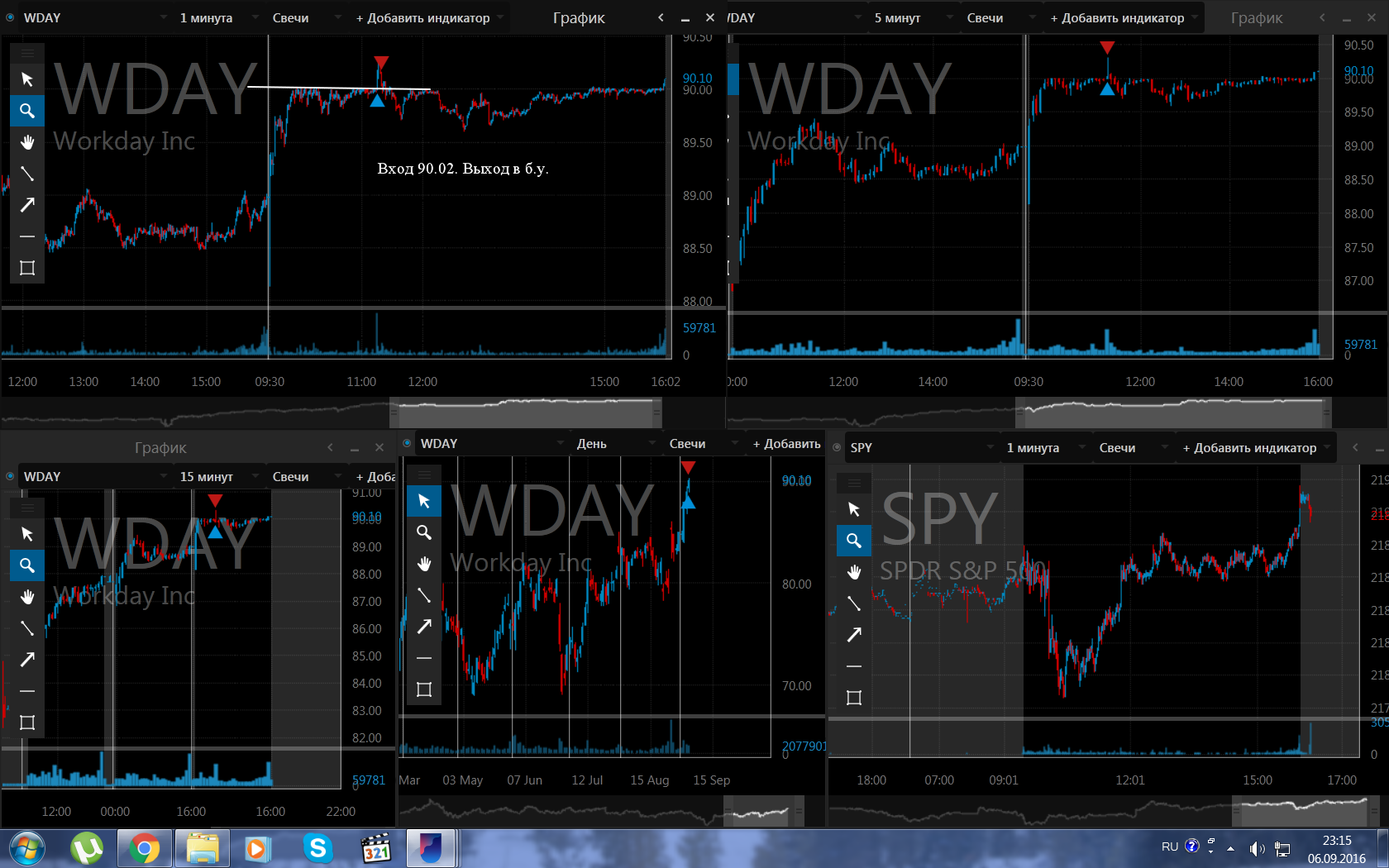
Task: Open toolbar menu handle in WDAY 1-minute chart
Action: tap(27, 53)
